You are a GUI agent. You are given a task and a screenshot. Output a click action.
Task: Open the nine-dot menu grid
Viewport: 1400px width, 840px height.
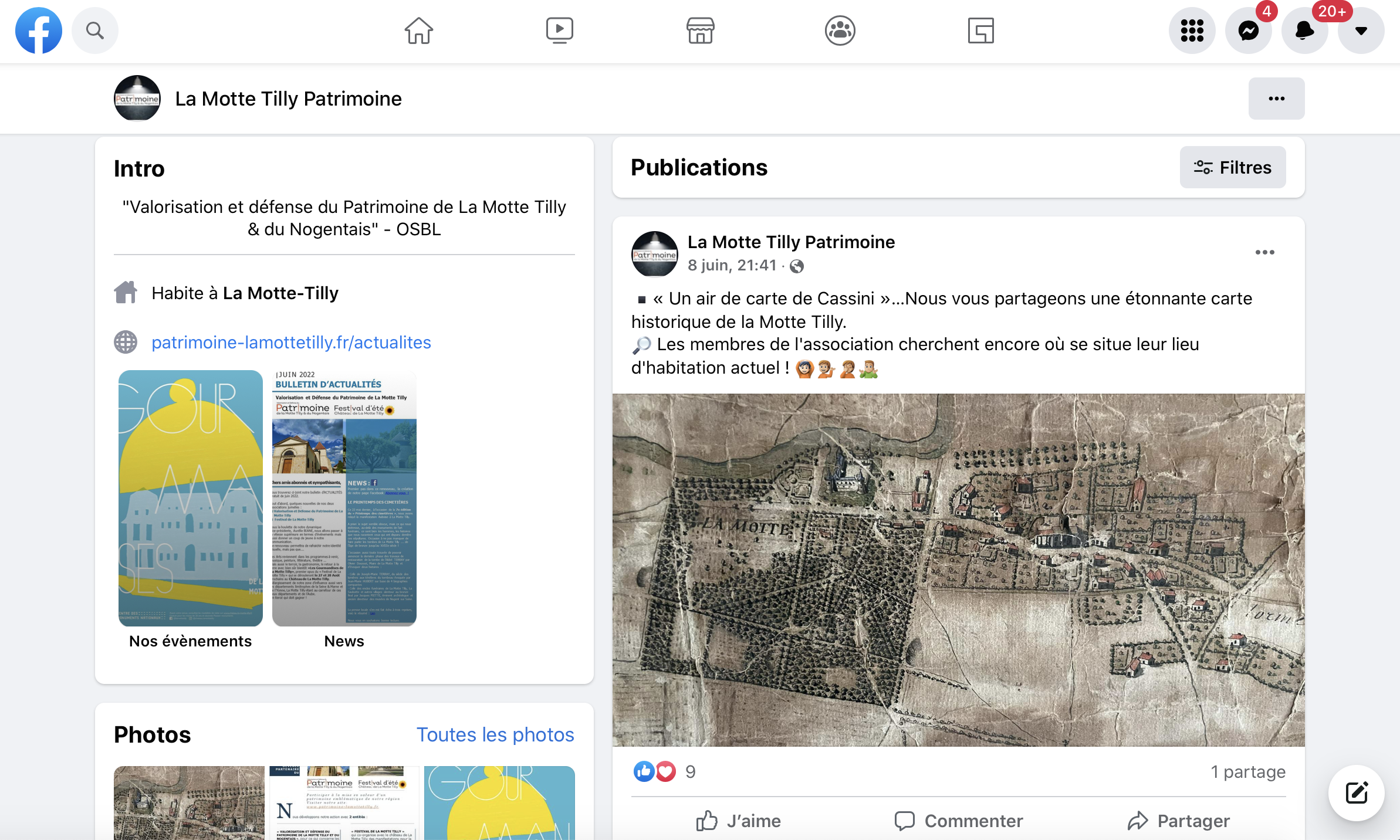(1192, 31)
